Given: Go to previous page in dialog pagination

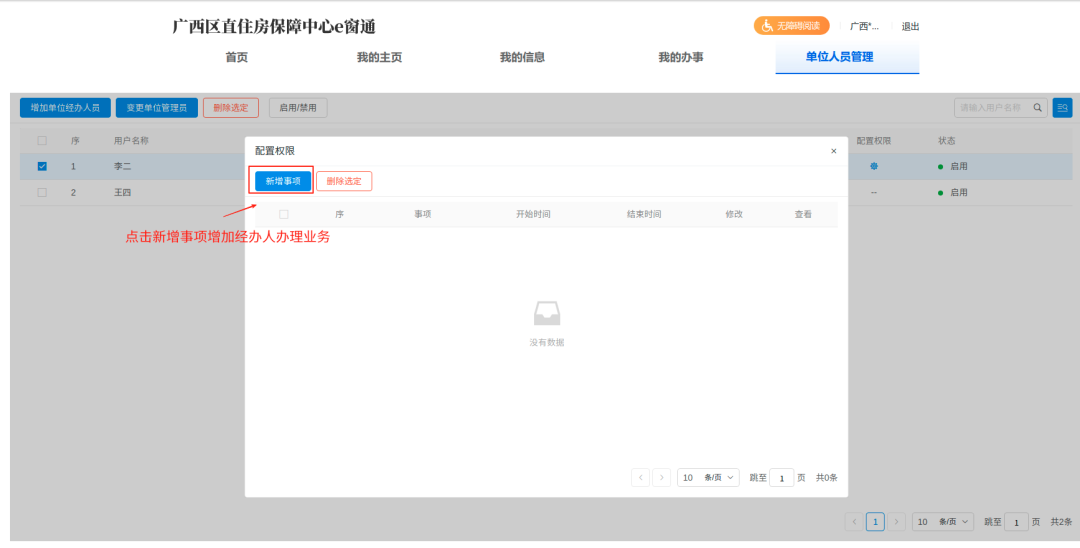Looking at the screenshot, I should click(640, 478).
